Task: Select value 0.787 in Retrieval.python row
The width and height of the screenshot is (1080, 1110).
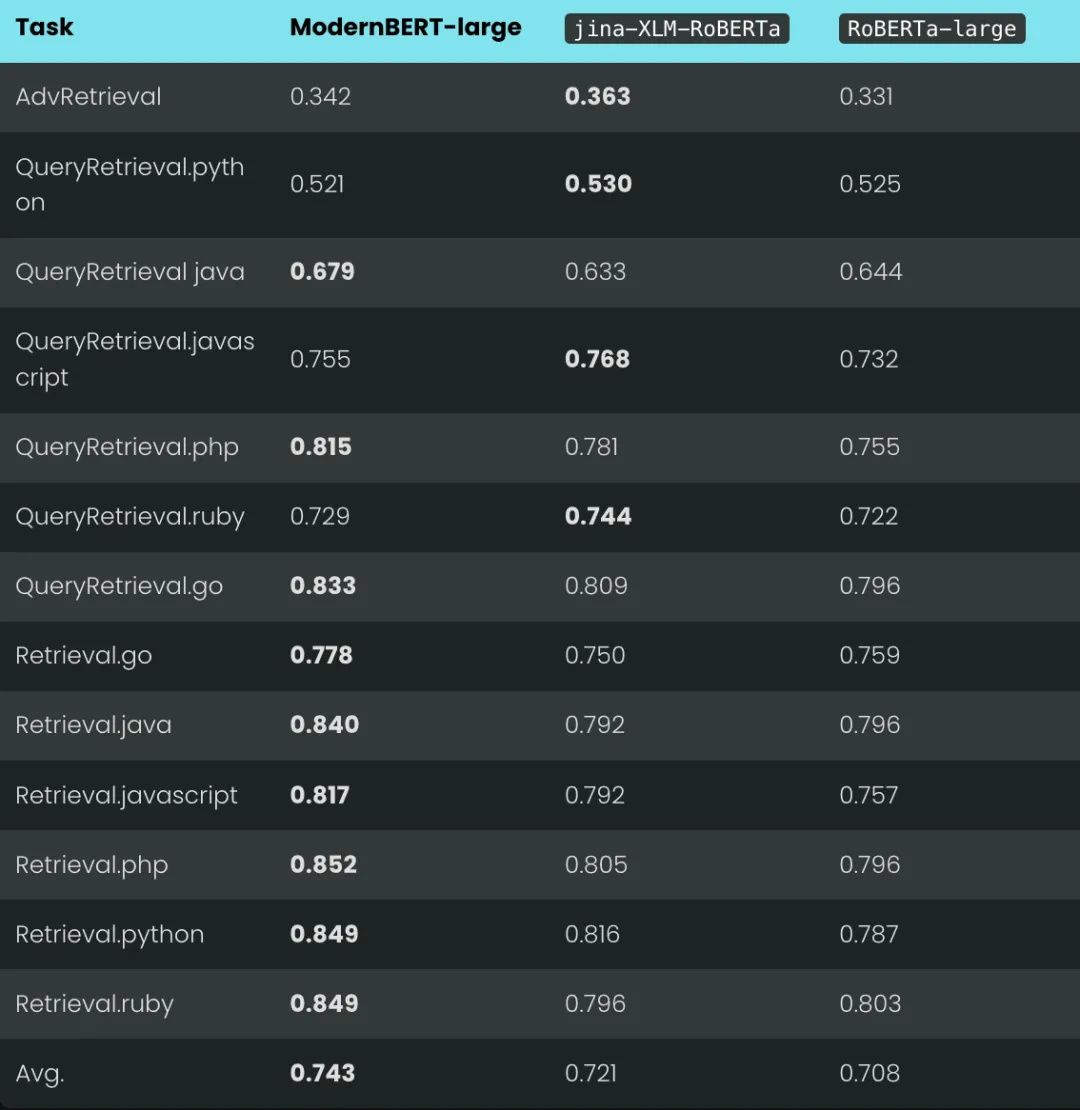Action: click(x=868, y=934)
